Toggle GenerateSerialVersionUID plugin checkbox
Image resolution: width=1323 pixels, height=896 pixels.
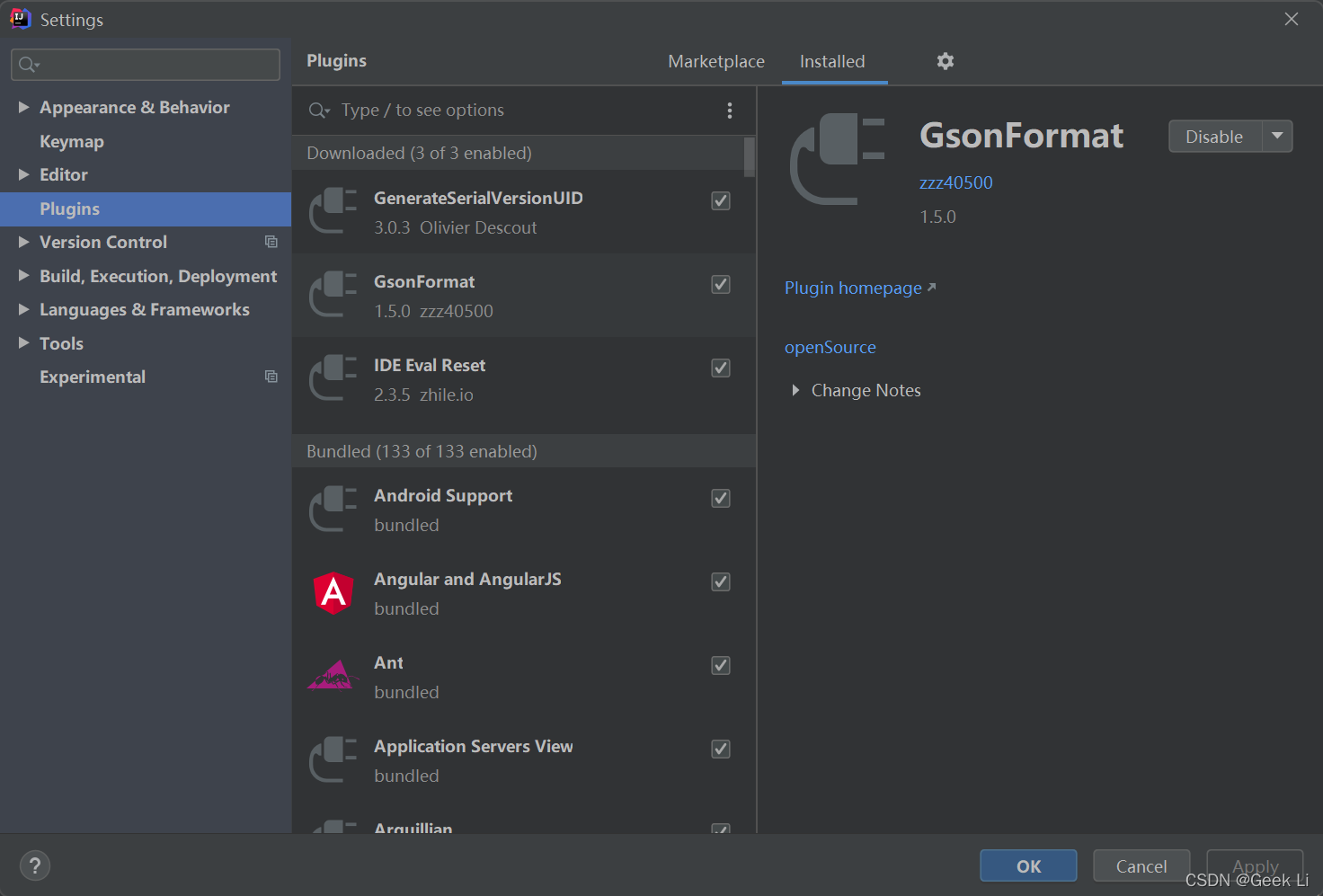click(x=721, y=200)
